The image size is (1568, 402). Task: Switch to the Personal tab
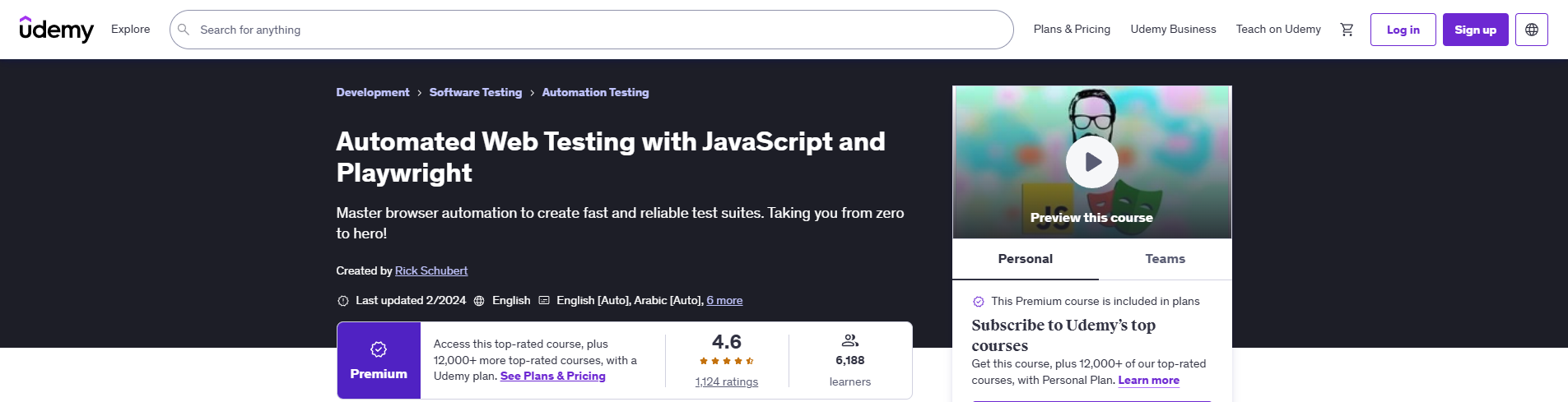[1026, 259]
